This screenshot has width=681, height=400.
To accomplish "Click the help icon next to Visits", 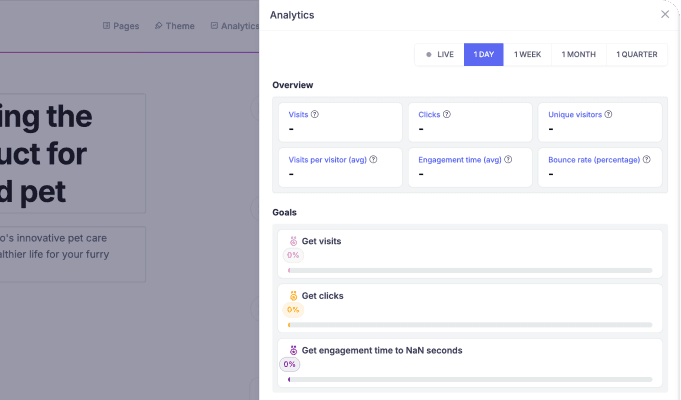I will 315,114.
